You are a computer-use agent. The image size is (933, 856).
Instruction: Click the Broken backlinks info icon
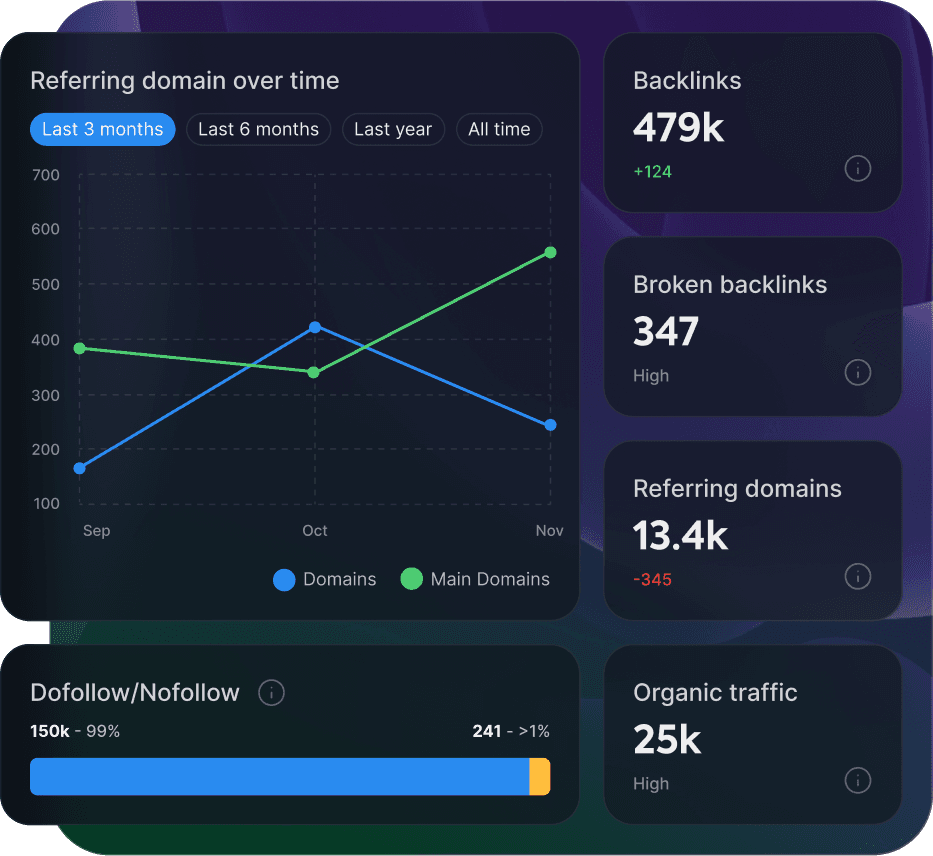(x=858, y=372)
